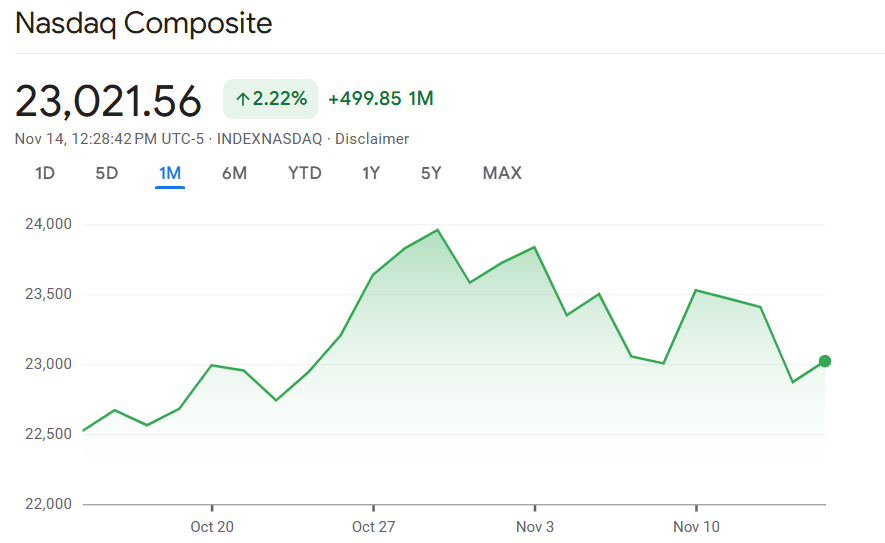
Task: Click the Nov 10 date axis label
Action: (696, 527)
